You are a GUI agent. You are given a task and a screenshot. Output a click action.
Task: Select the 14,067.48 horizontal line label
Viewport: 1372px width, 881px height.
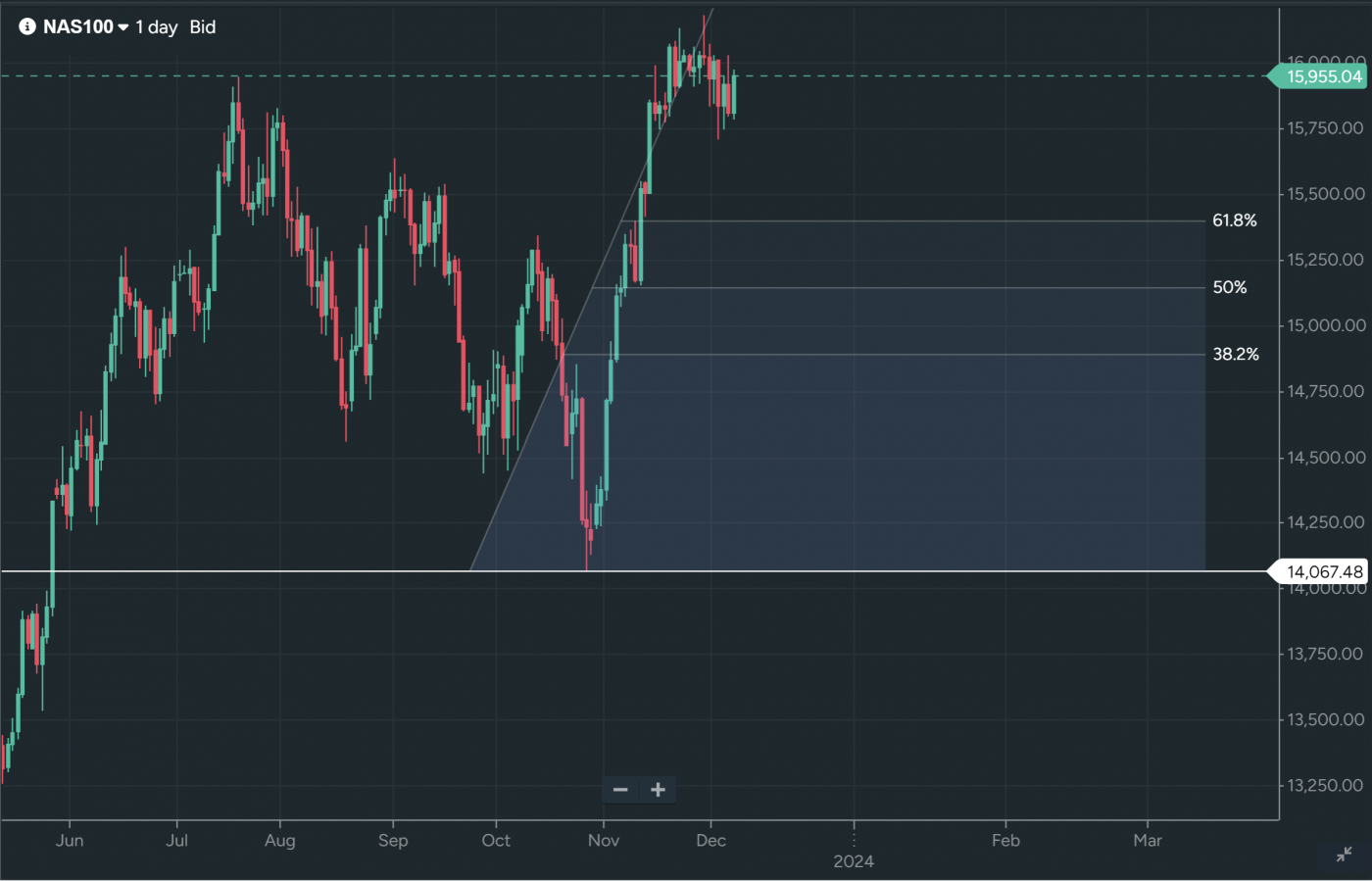pos(1324,571)
